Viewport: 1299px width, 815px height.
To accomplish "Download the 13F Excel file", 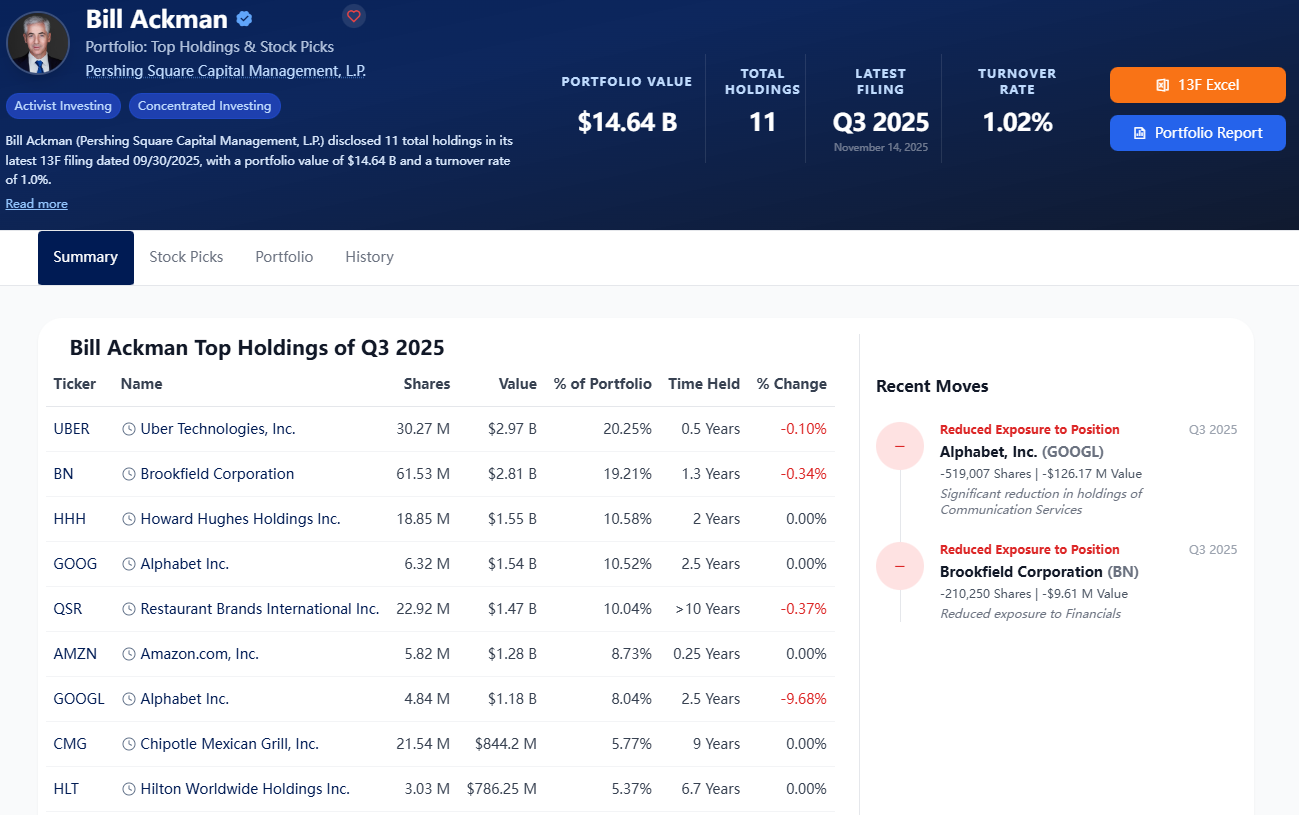I will [1197, 85].
